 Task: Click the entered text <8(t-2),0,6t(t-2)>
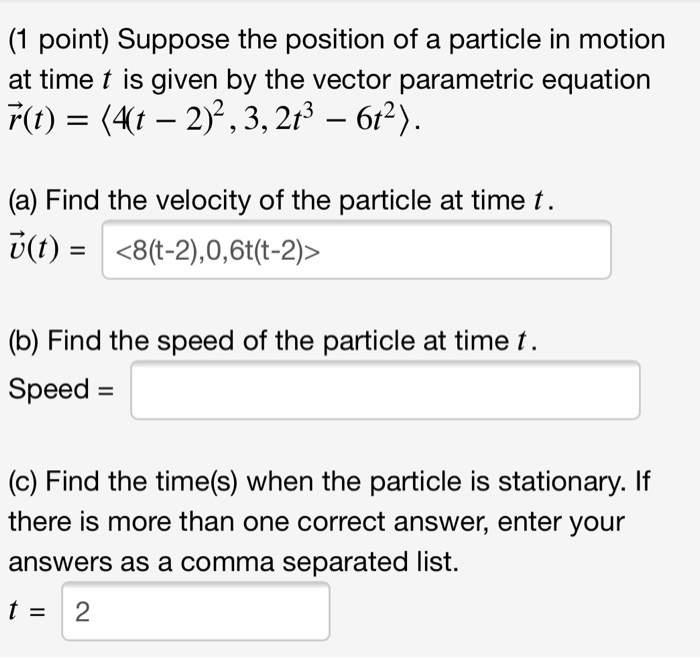tap(217, 251)
